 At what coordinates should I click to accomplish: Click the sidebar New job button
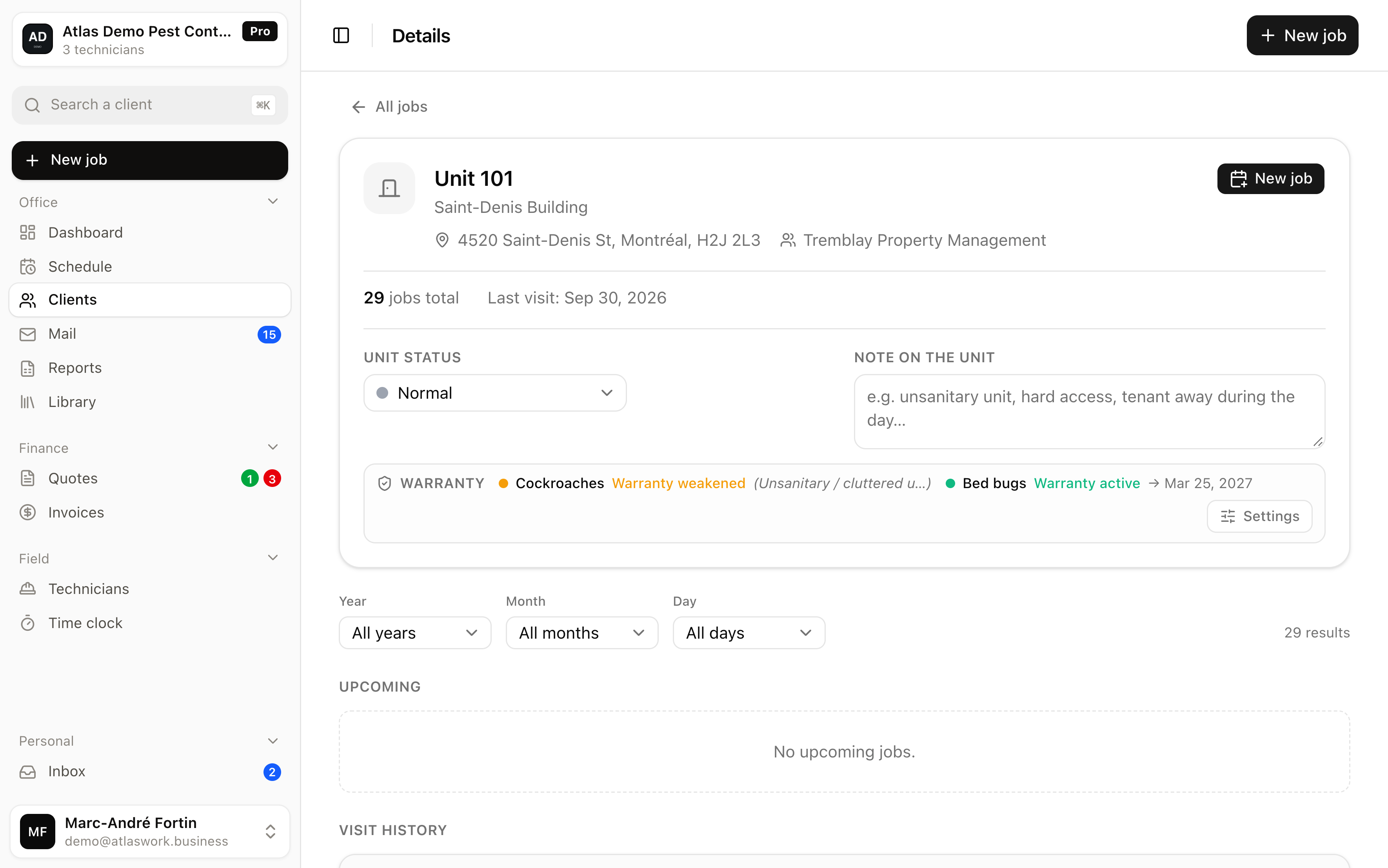(150, 160)
